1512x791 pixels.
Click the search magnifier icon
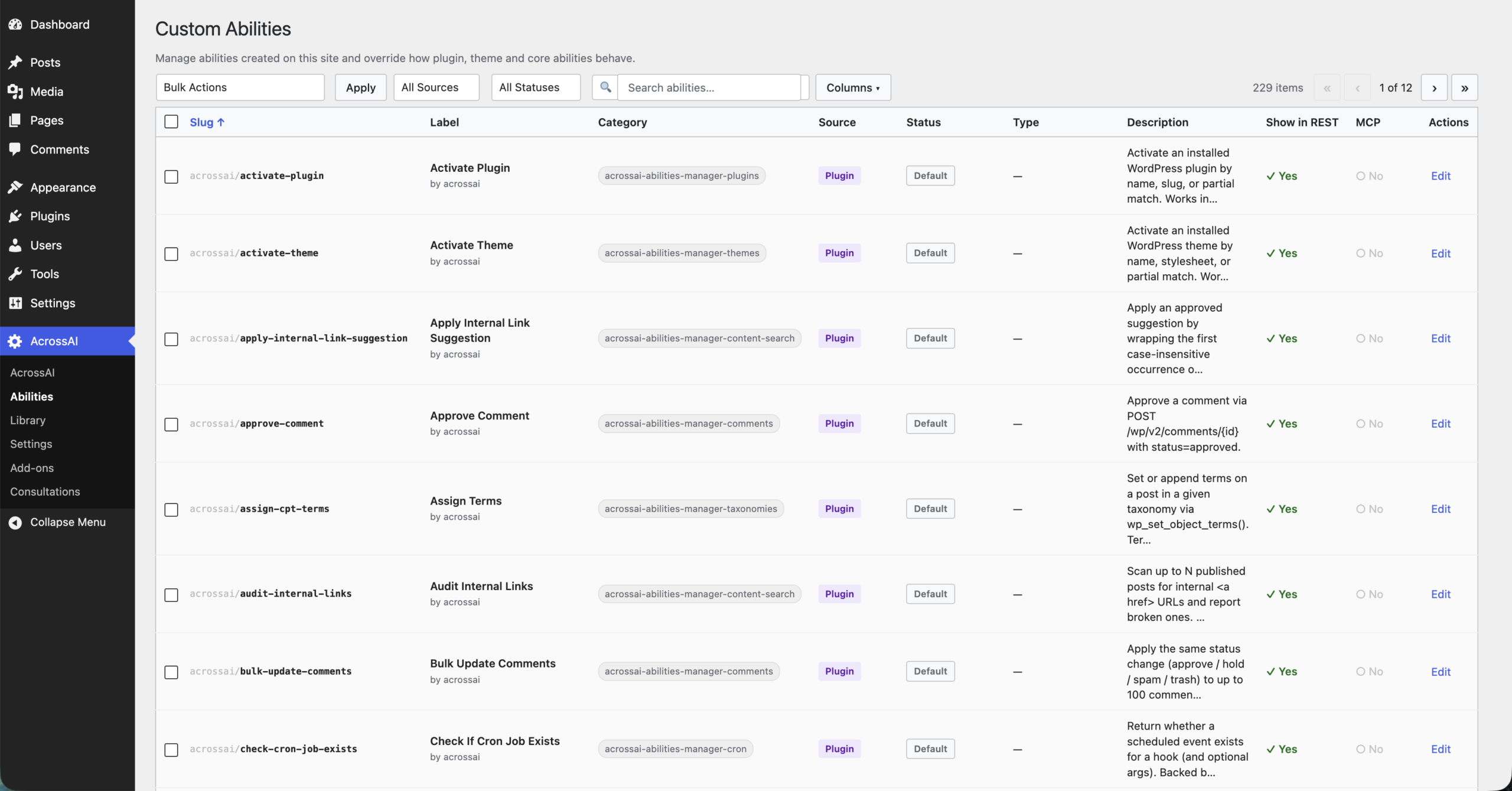pyautogui.click(x=605, y=87)
